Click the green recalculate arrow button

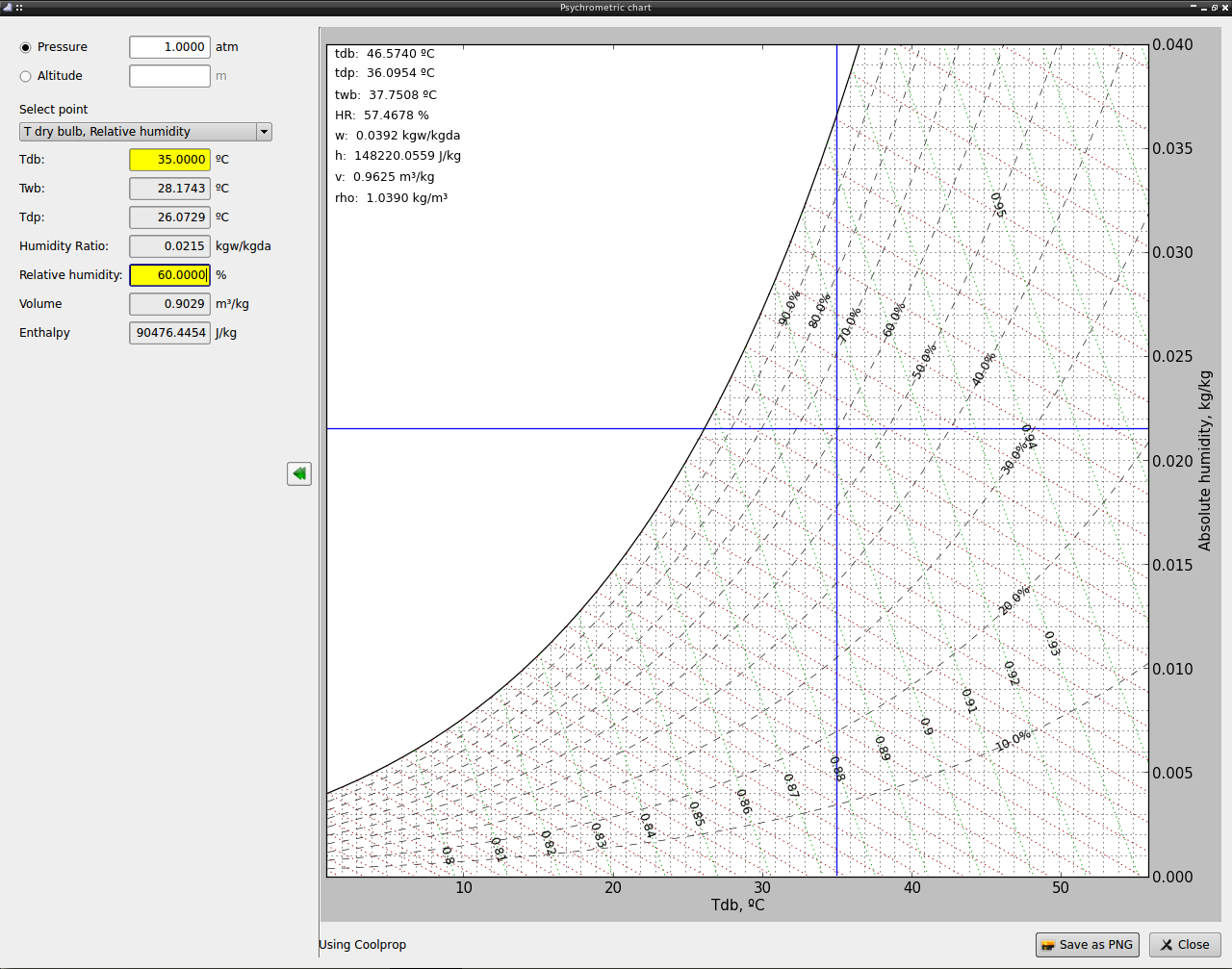tap(298, 473)
